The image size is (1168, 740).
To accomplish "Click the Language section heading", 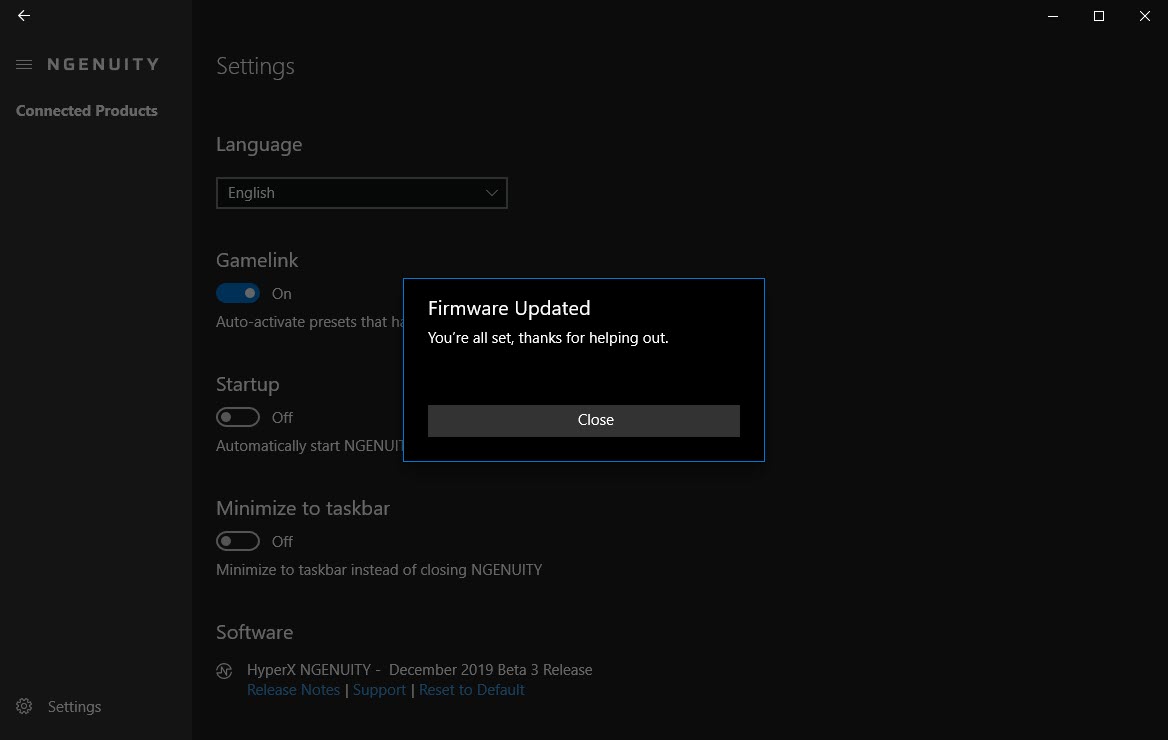I will coord(259,145).
